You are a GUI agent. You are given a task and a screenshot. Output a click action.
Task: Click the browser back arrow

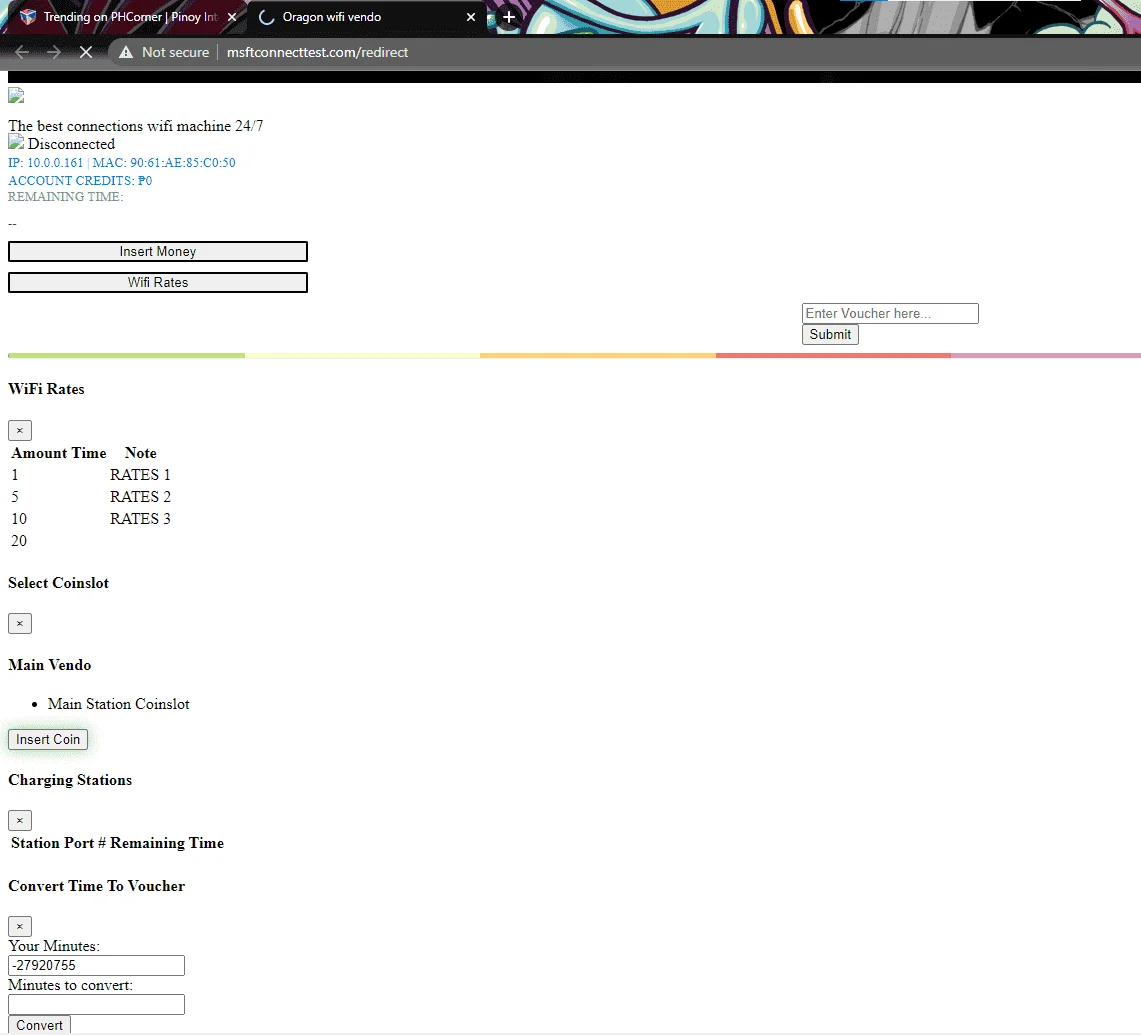coord(22,52)
